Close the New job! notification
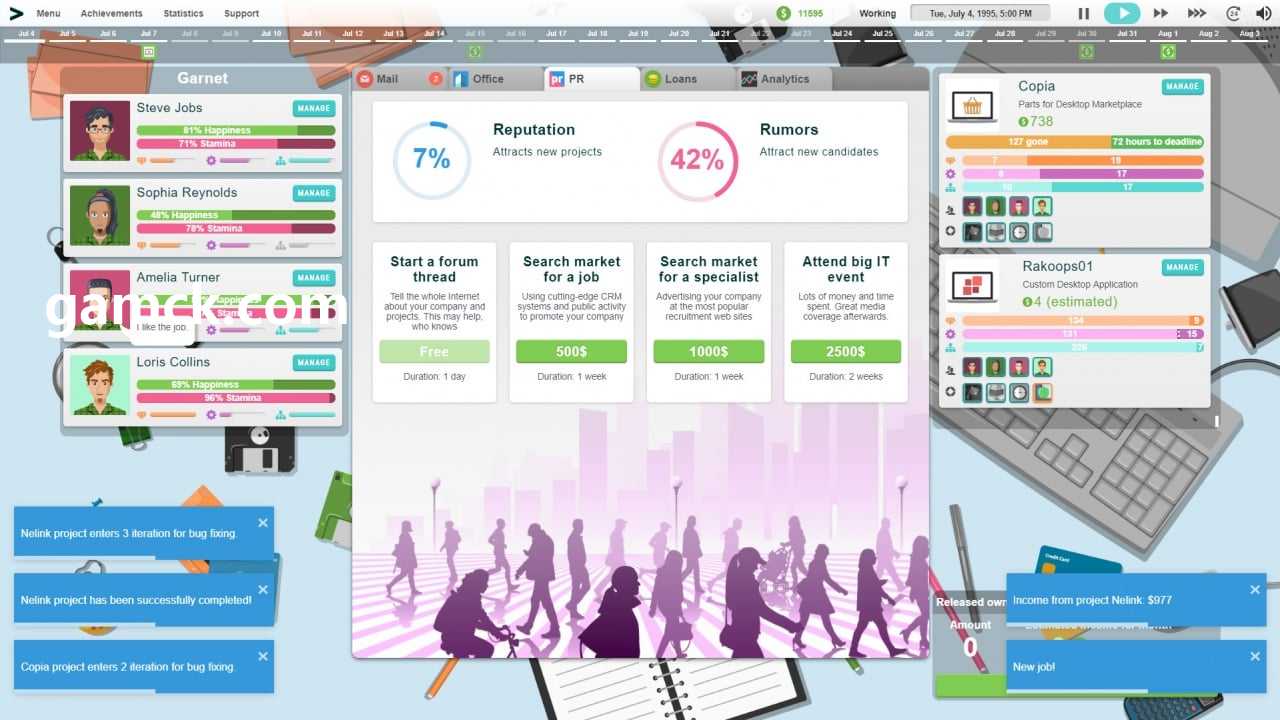The image size is (1280, 720). coord(1255,656)
